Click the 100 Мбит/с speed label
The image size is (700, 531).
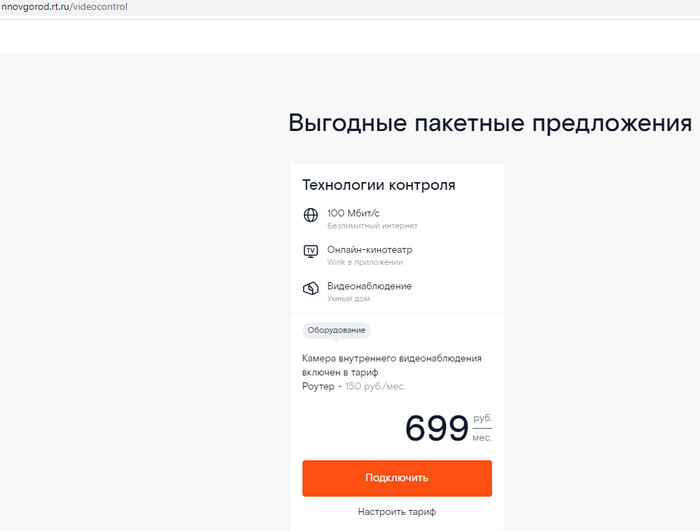353,213
